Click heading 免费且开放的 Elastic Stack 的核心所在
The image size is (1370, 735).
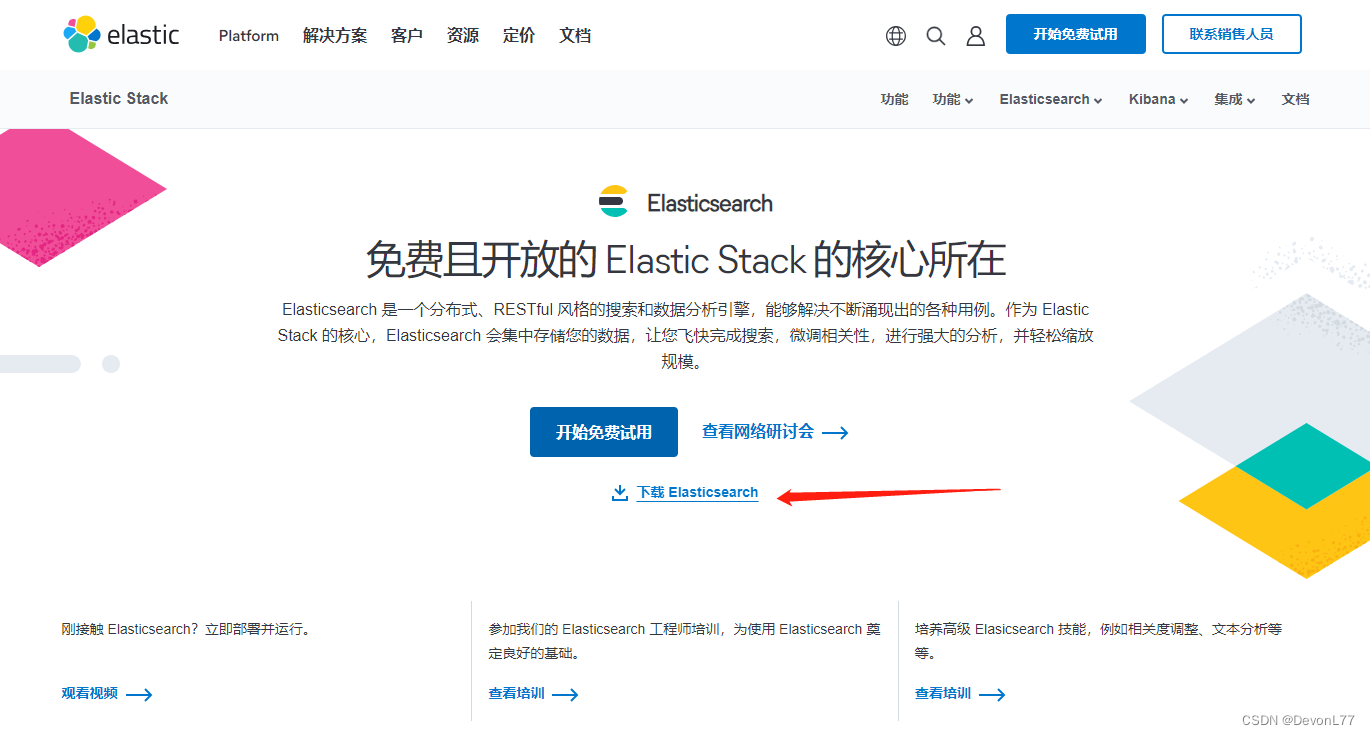(686, 260)
